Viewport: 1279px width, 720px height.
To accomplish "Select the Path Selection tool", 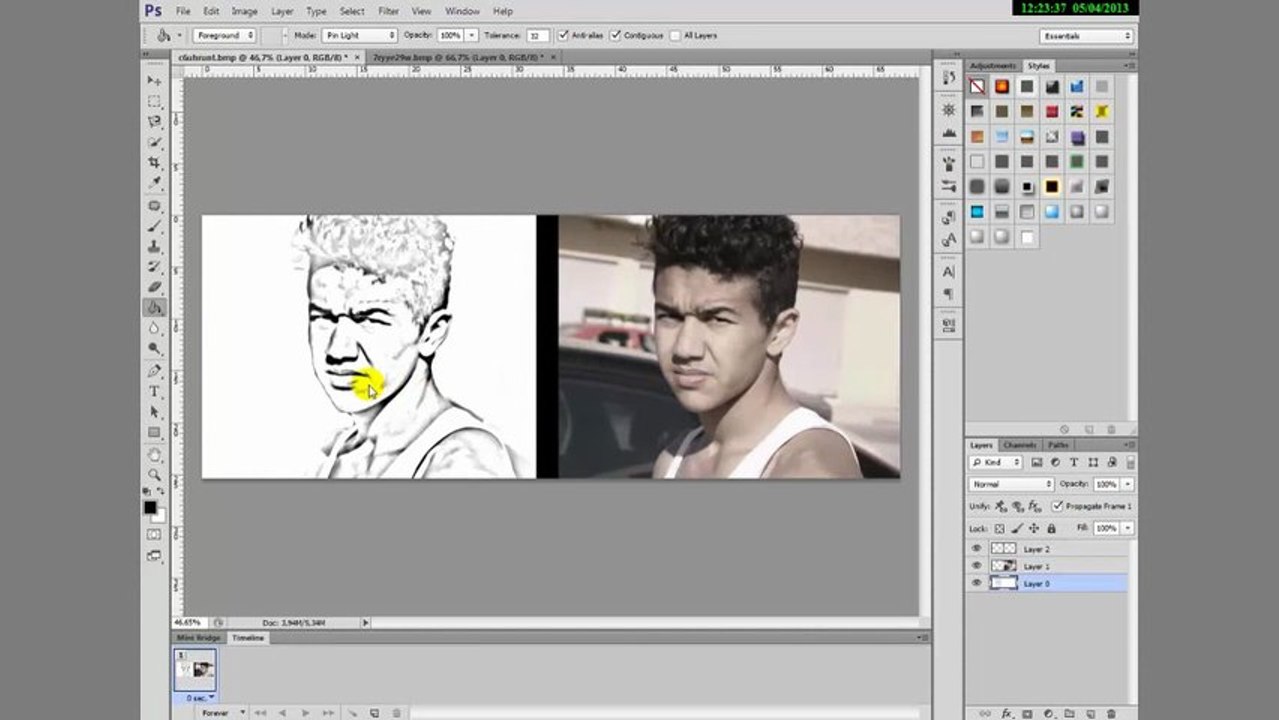I will point(154,412).
